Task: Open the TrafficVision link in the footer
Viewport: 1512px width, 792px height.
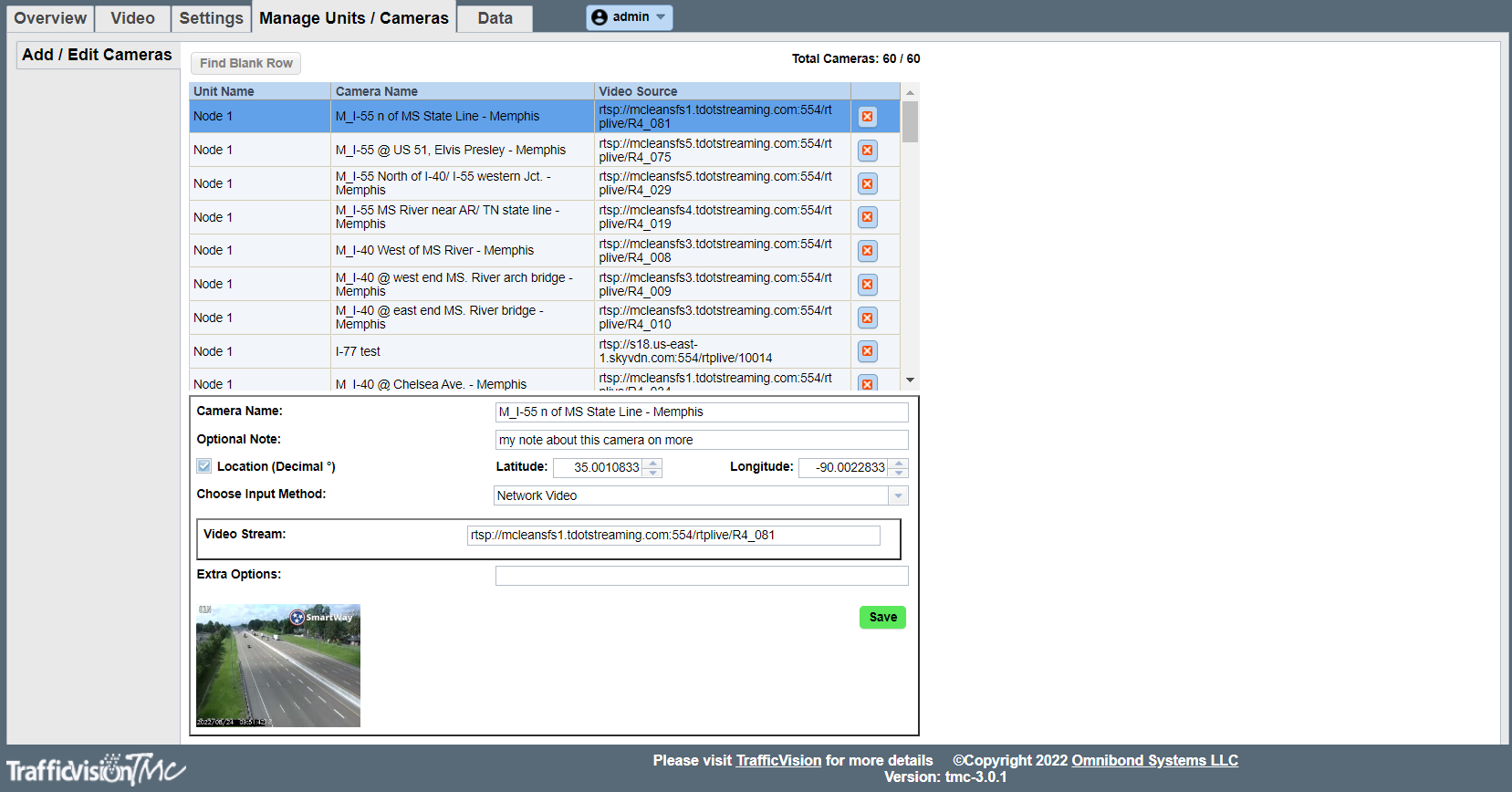Action: (x=778, y=760)
